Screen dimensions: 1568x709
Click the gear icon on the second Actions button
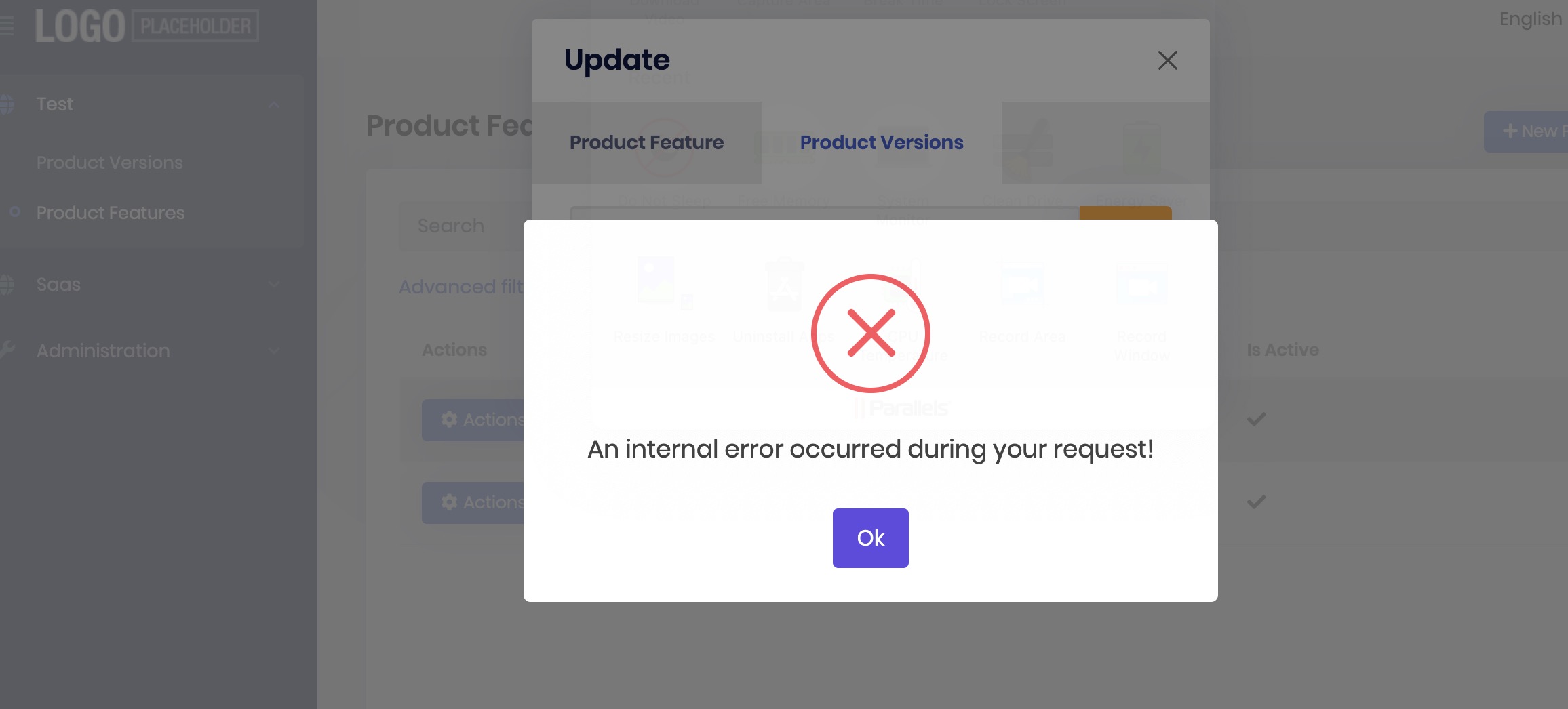click(448, 502)
